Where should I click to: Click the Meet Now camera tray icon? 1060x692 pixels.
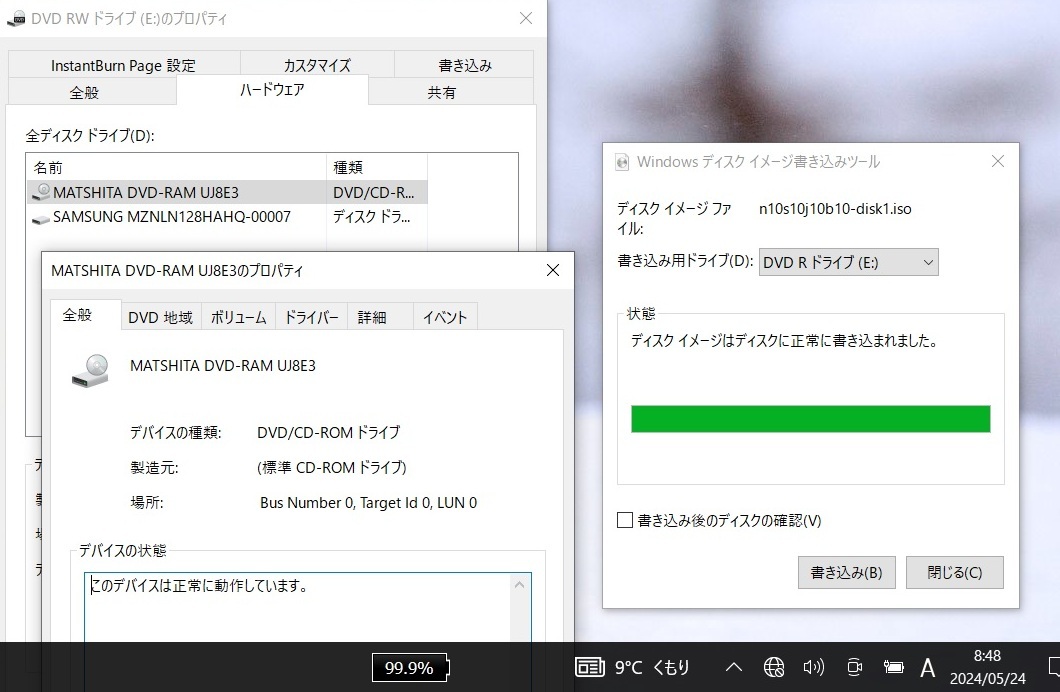pos(854,668)
